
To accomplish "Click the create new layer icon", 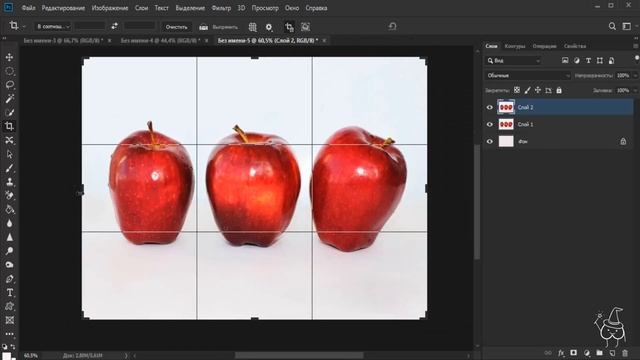I will click(x=612, y=353).
